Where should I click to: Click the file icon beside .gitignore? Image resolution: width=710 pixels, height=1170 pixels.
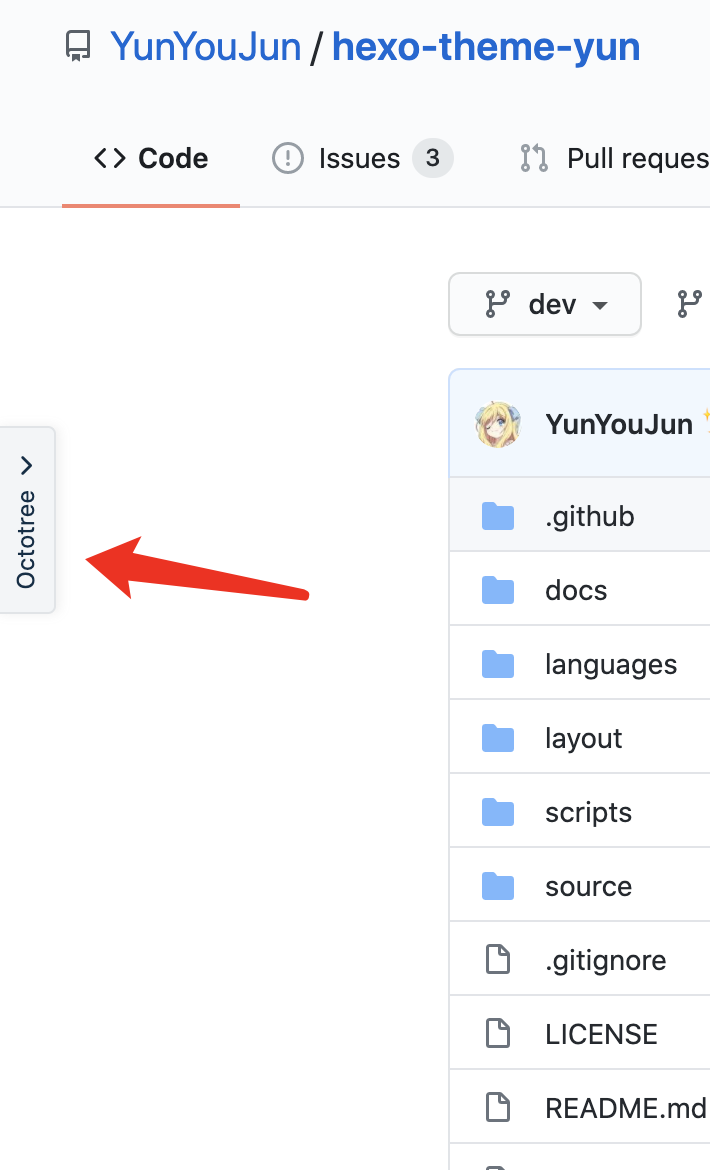497,959
